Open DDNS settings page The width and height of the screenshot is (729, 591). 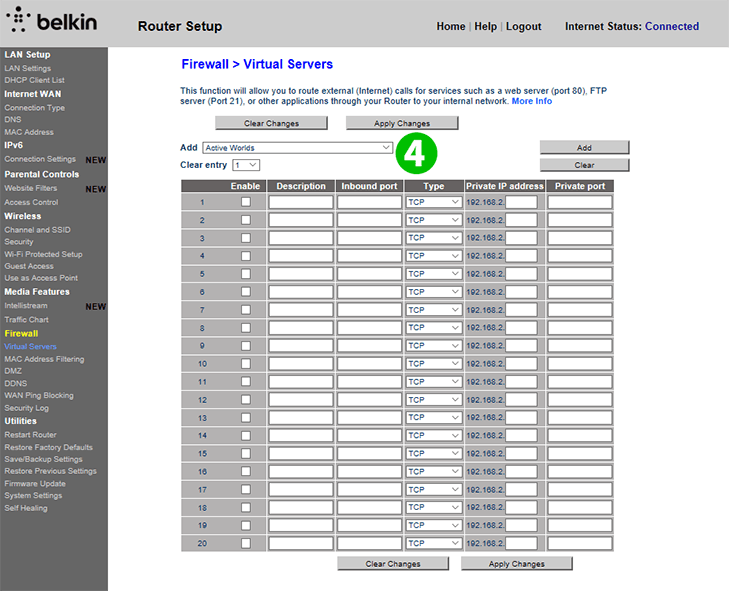pyautogui.click(x=15, y=384)
